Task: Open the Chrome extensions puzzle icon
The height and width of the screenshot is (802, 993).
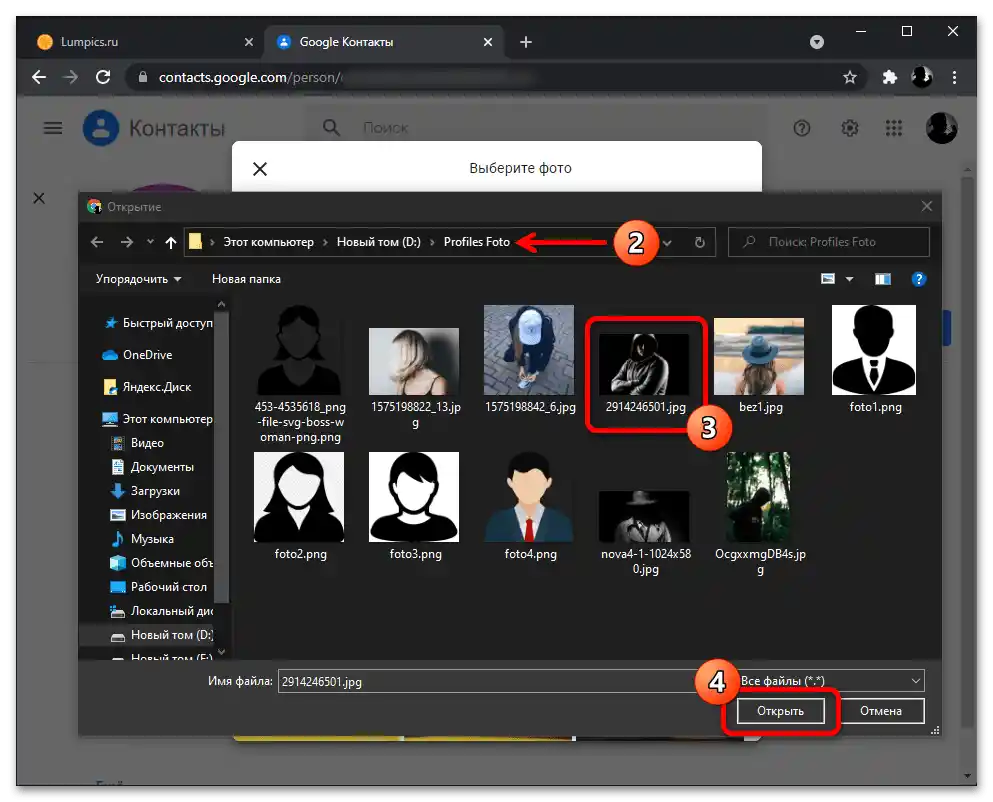Action: [x=890, y=77]
